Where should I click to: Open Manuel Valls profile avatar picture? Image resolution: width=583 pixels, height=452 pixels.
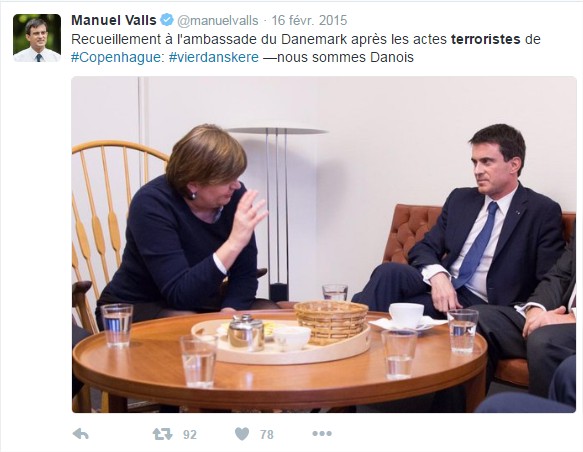pyautogui.click(x=37, y=38)
